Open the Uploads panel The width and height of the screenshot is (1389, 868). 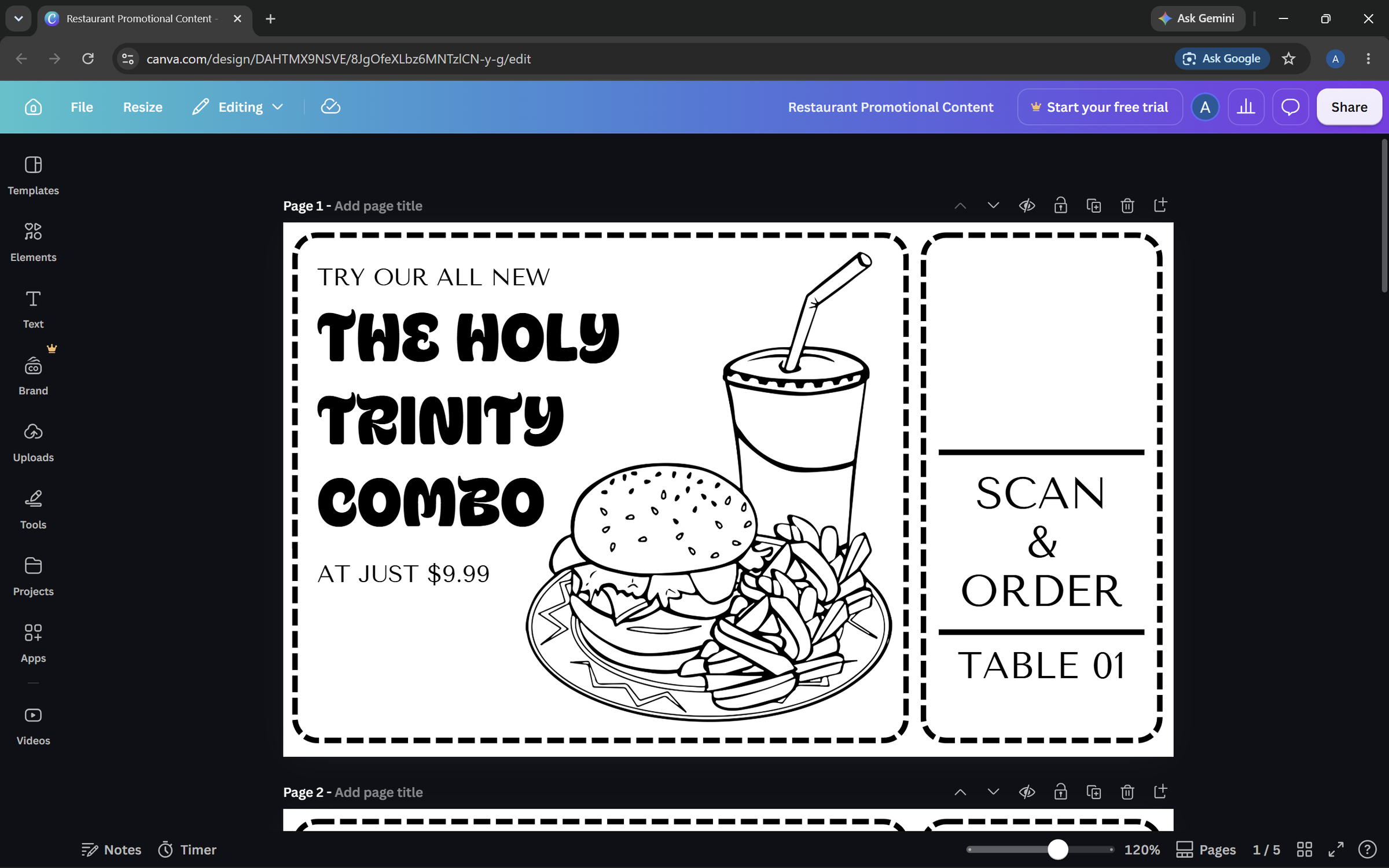click(33, 442)
